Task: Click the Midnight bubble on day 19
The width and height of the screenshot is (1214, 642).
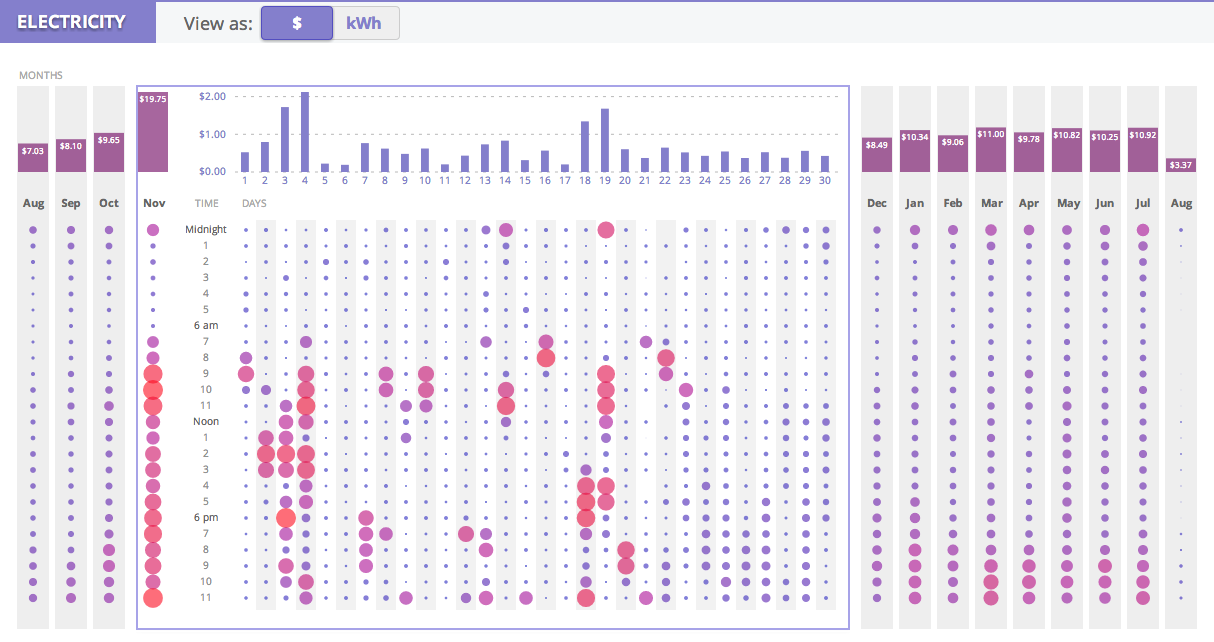Action: pyautogui.click(x=605, y=230)
